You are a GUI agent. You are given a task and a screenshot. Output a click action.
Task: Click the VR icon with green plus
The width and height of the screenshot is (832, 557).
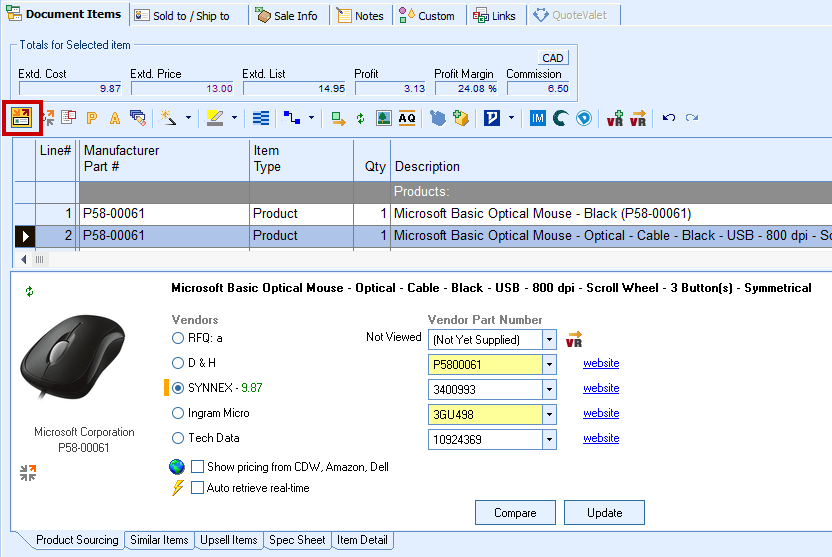615,118
